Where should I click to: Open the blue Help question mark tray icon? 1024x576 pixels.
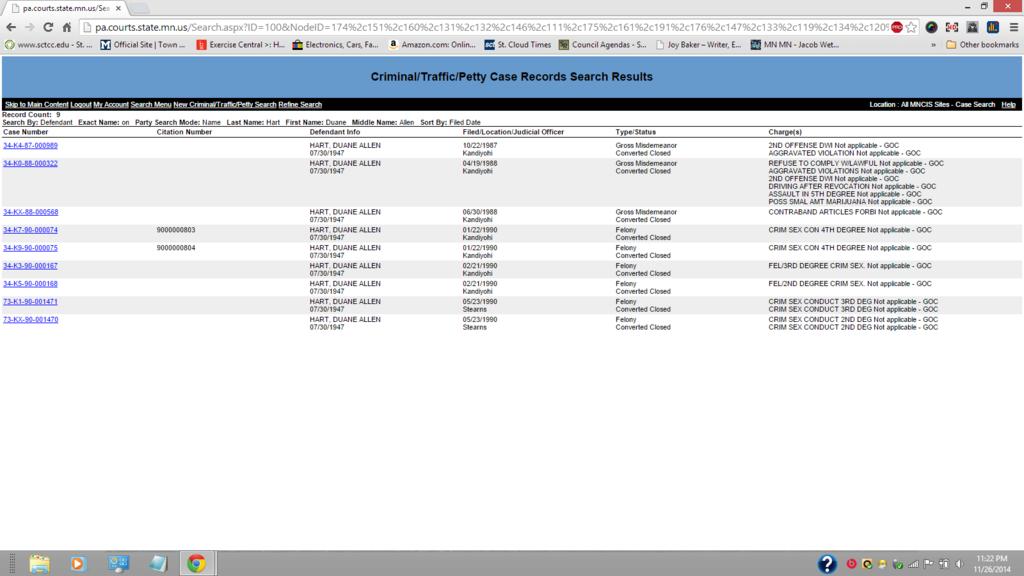click(x=827, y=563)
